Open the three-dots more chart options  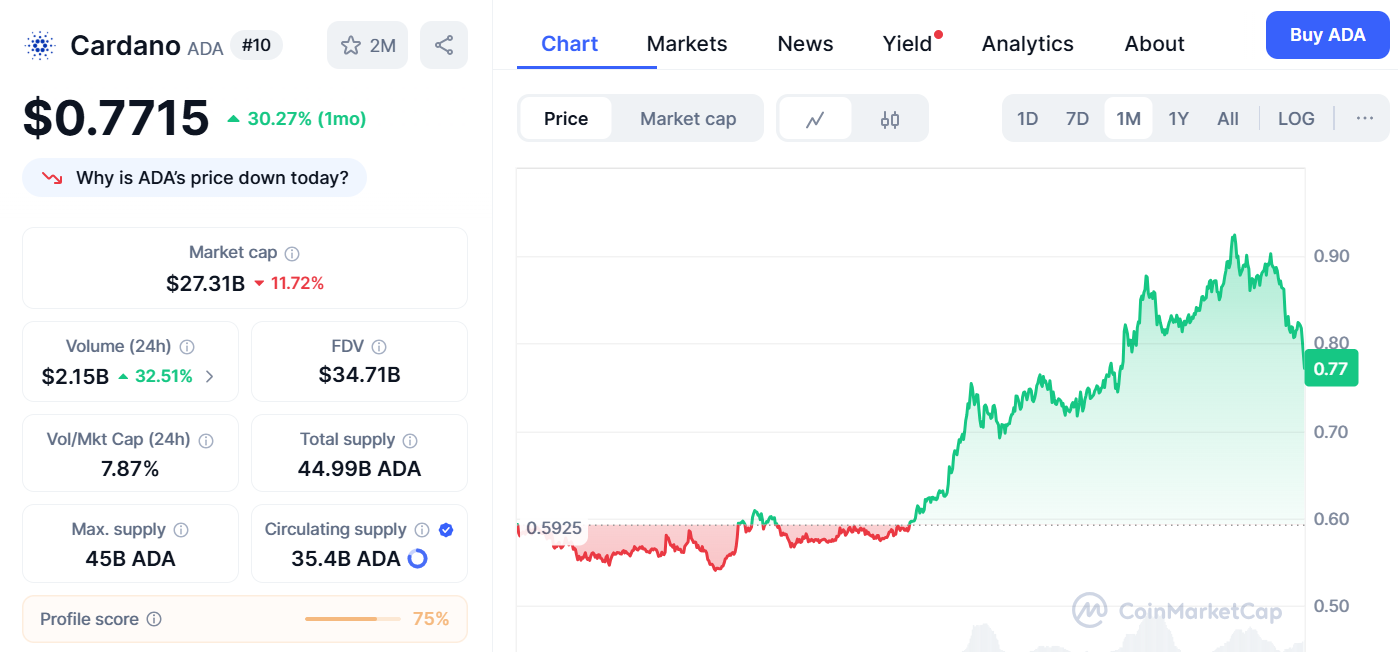[1364, 118]
